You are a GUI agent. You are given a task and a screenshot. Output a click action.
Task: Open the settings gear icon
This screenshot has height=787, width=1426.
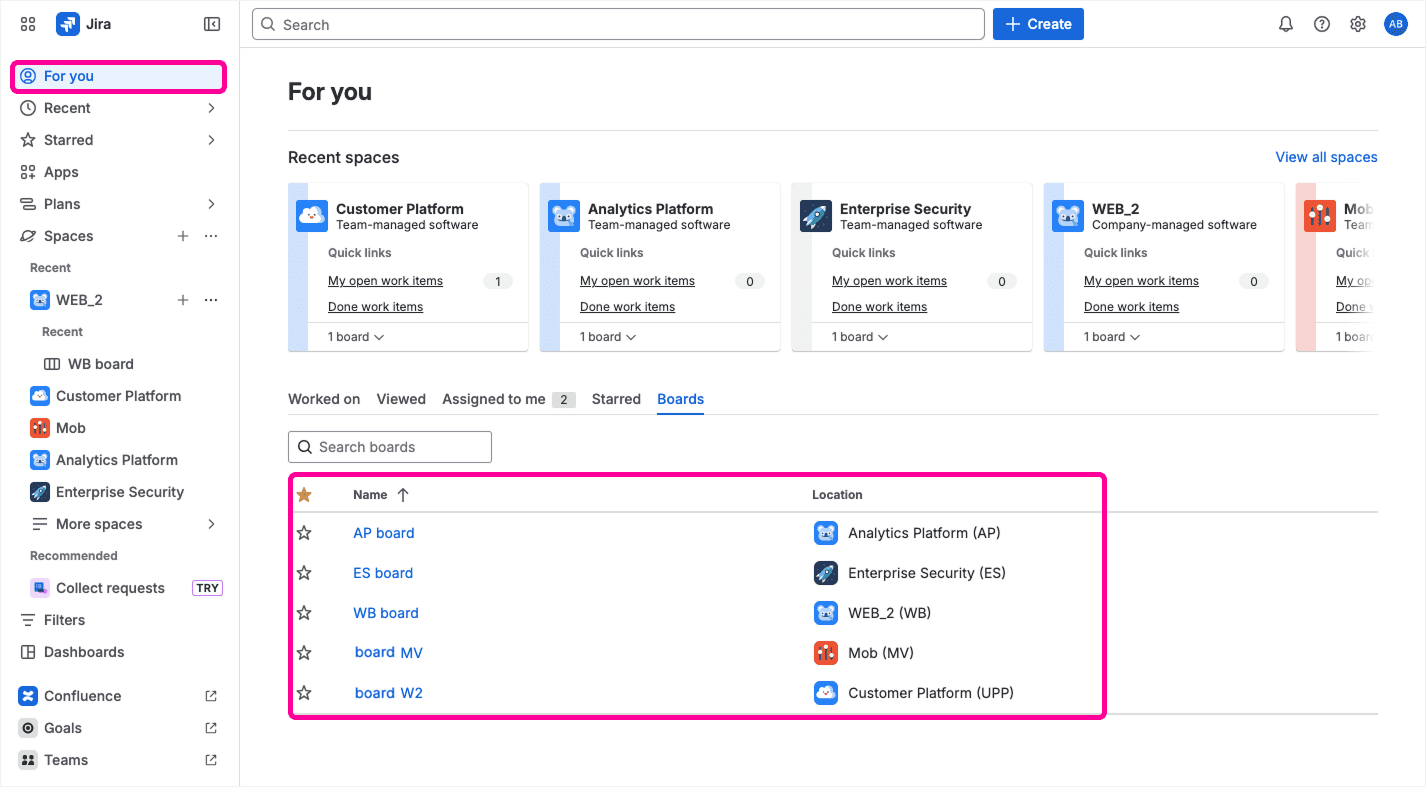tap(1358, 24)
